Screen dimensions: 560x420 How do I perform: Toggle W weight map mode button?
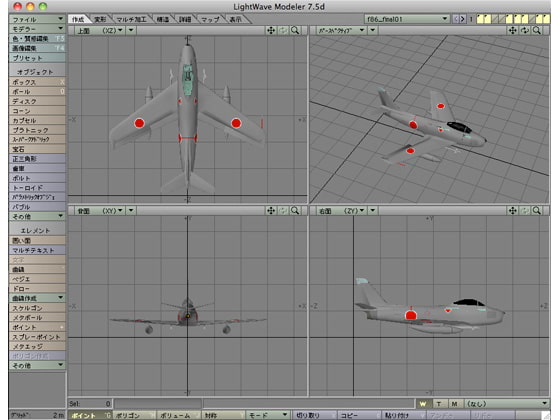(423, 404)
